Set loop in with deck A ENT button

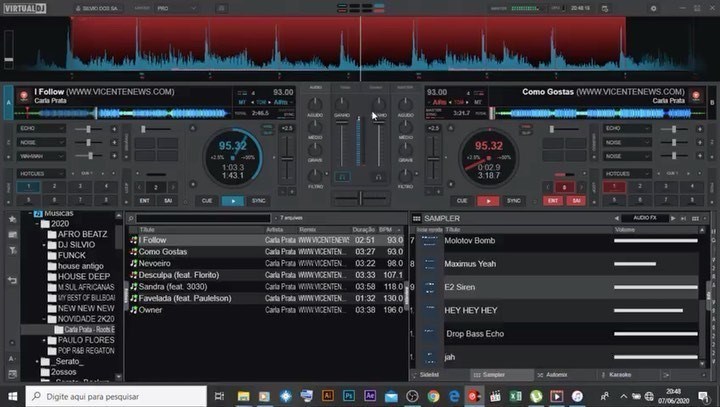click(x=145, y=201)
